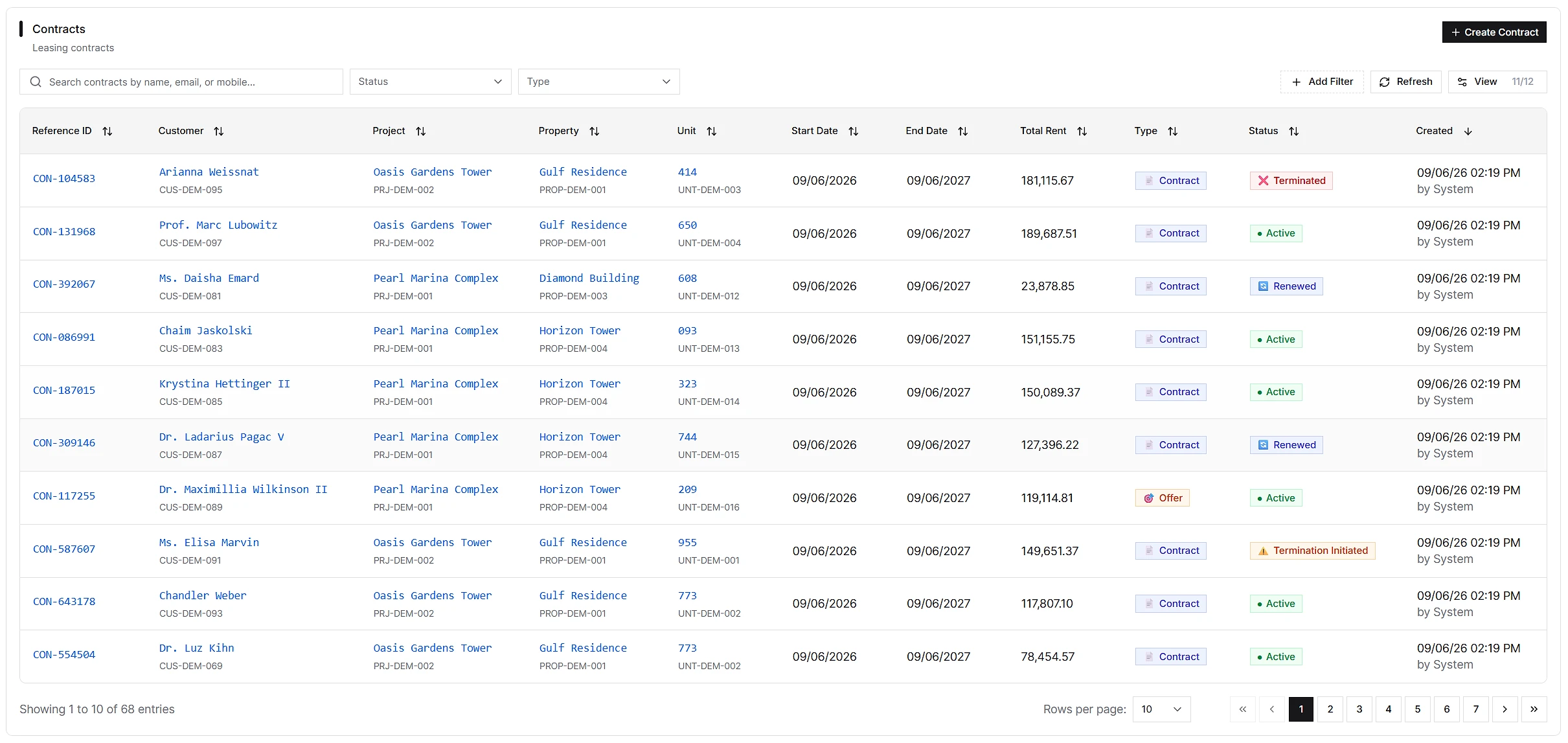Click Terminated status badge for CON-104583
The height and width of the screenshot is (743, 1568).
coord(1291,181)
